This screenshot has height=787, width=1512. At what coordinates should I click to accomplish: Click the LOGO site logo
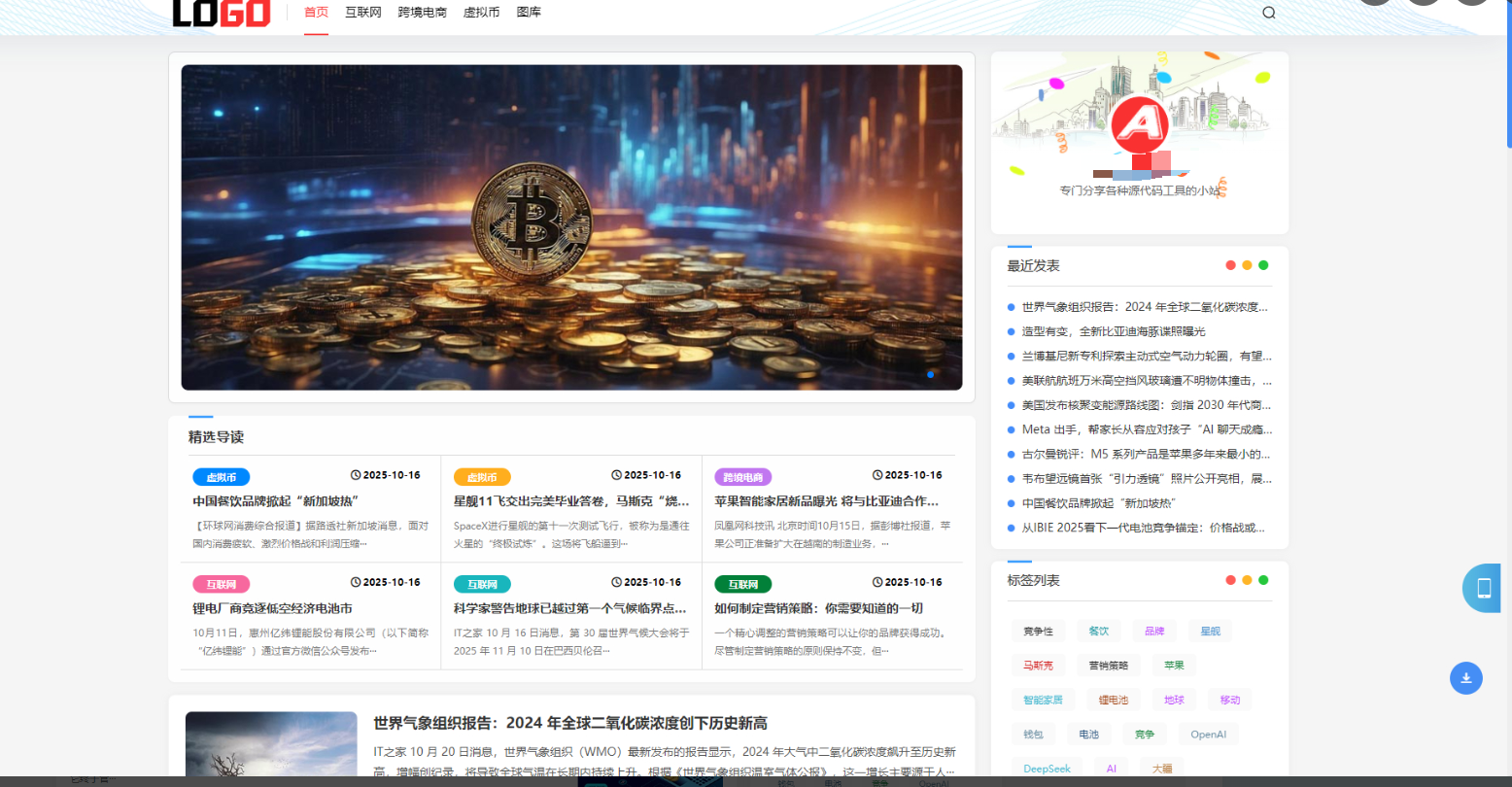(x=222, y=13)
